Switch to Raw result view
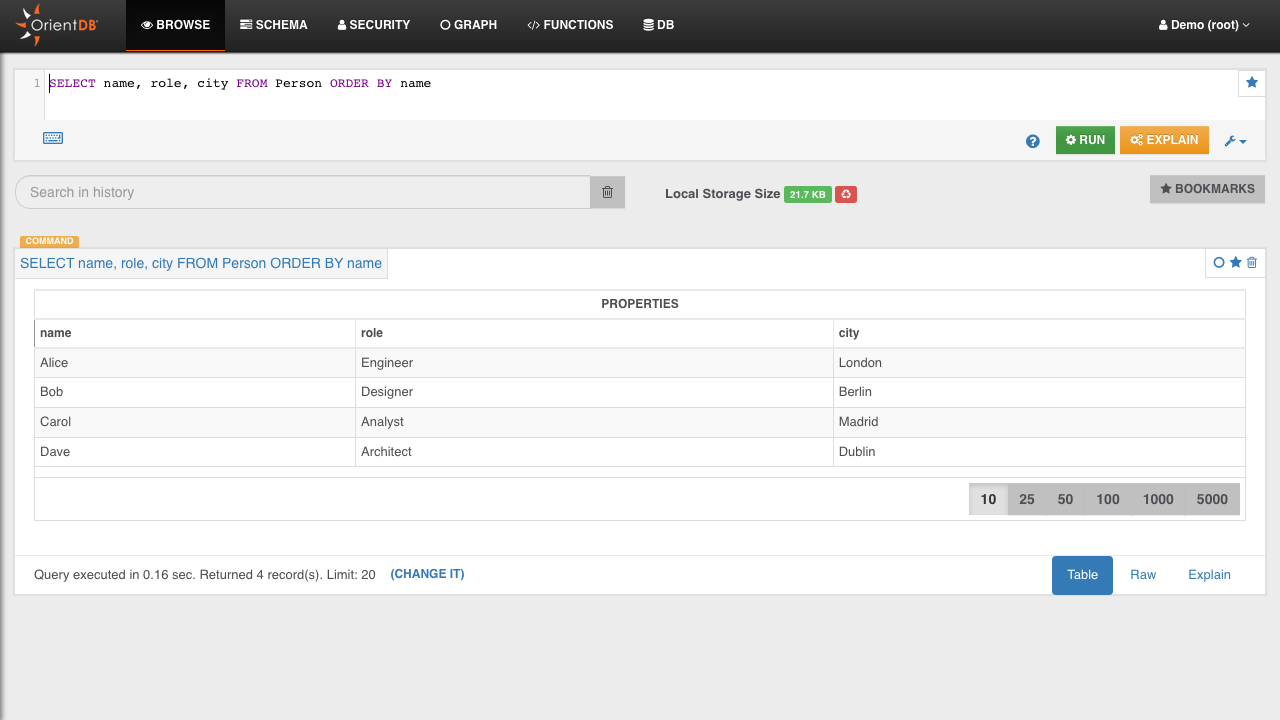This screenshot has width=1280, height=720. [1143, 575]
